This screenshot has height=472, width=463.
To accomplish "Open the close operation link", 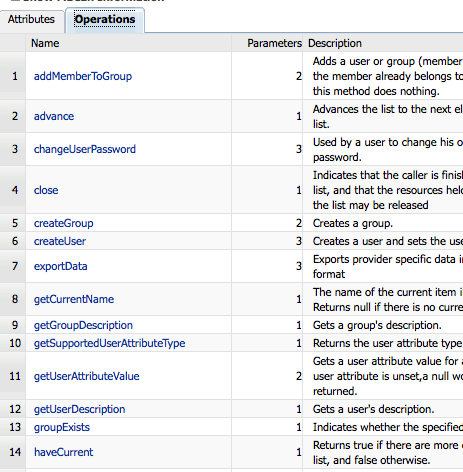I will [x=46, y=190].
